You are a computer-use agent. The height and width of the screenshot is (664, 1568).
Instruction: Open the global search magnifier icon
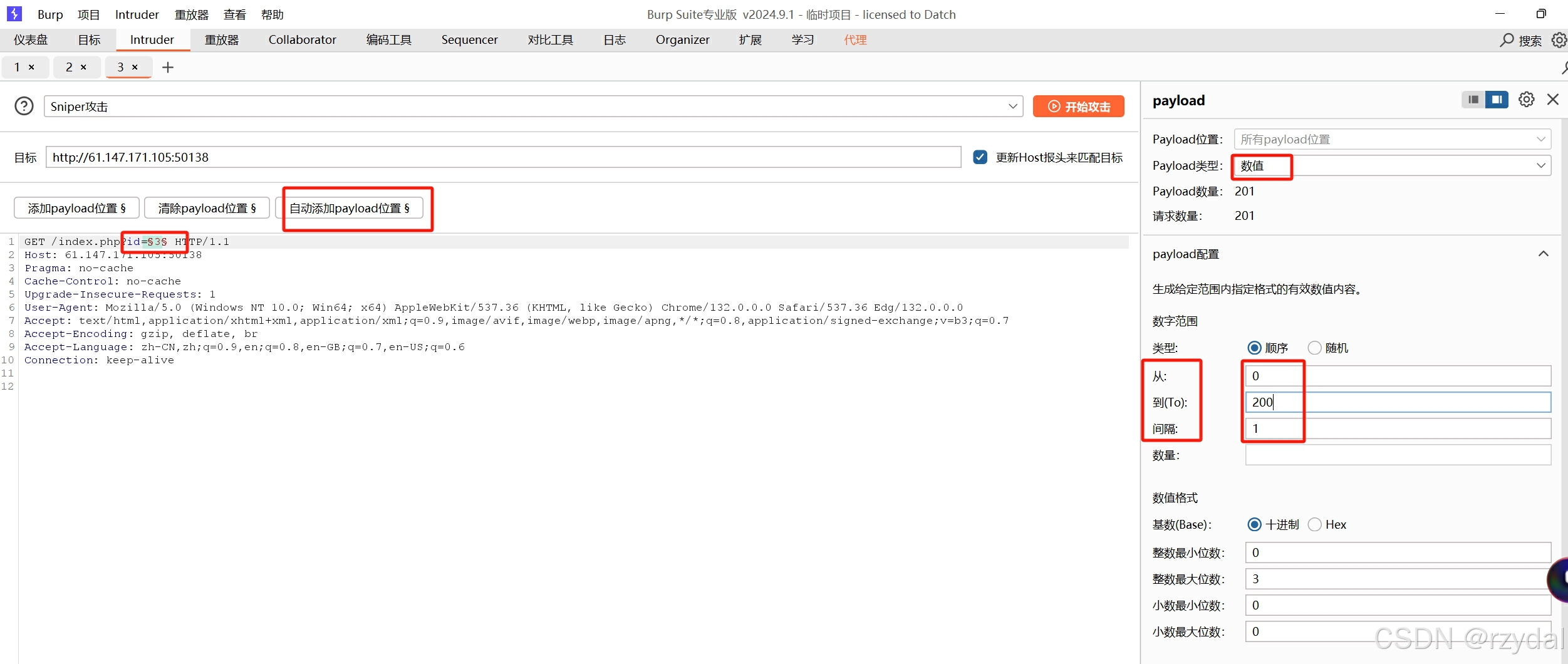tap(1507, 40)
